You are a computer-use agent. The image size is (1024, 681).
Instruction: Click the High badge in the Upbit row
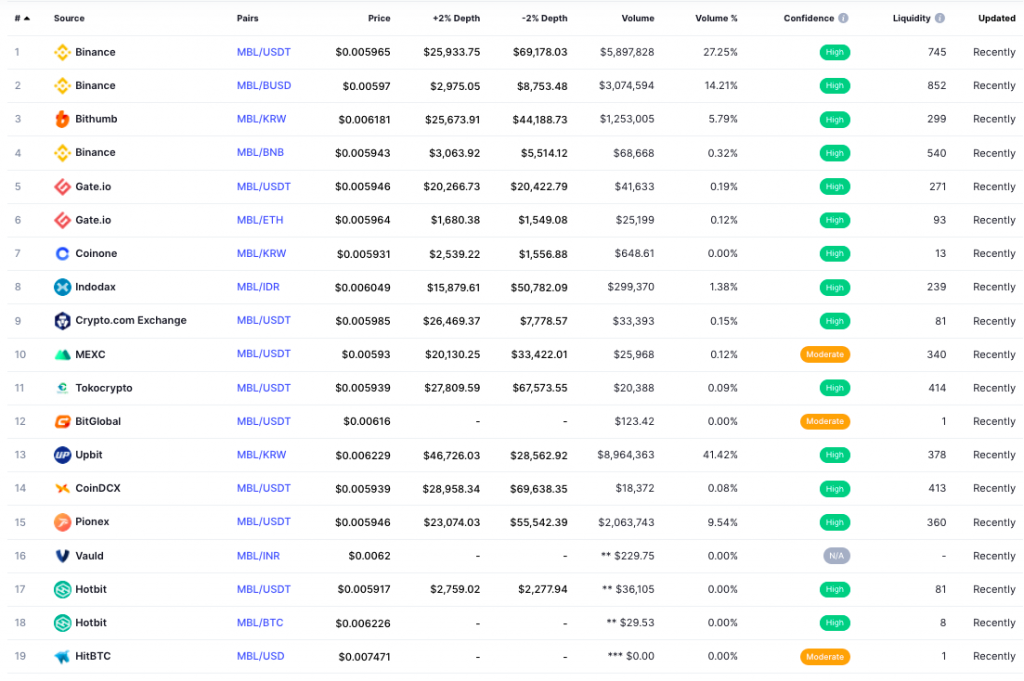[835, 455]
